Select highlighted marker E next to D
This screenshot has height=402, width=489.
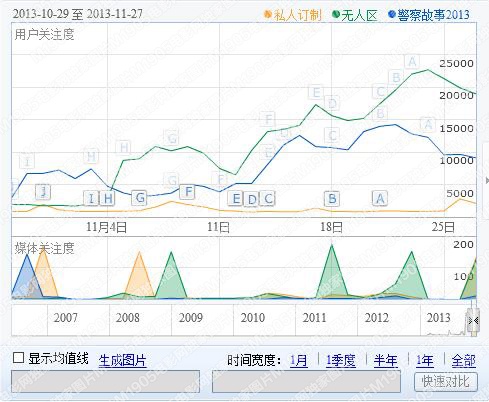click(236, 199)
